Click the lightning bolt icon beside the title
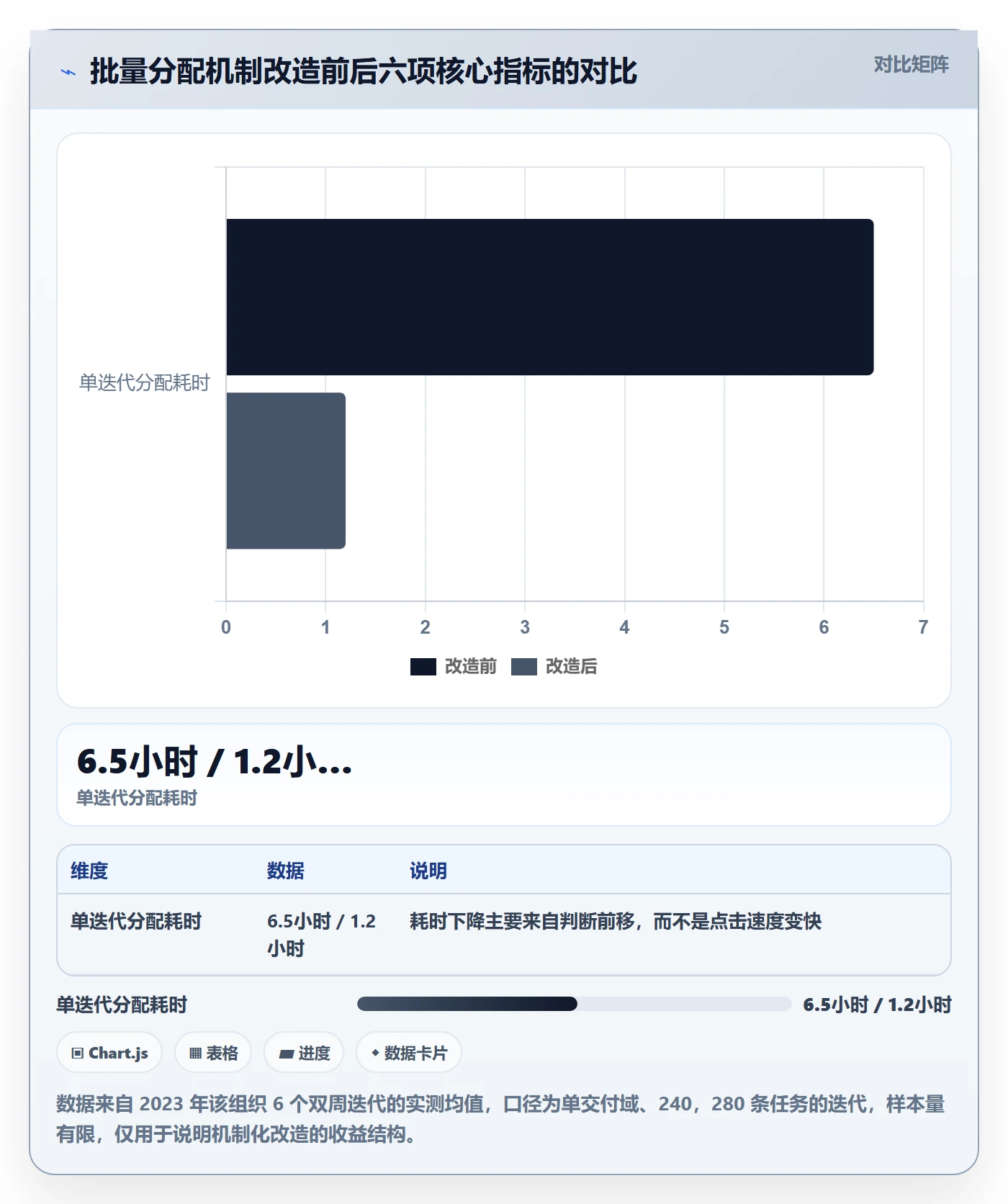 pos(68,72)
